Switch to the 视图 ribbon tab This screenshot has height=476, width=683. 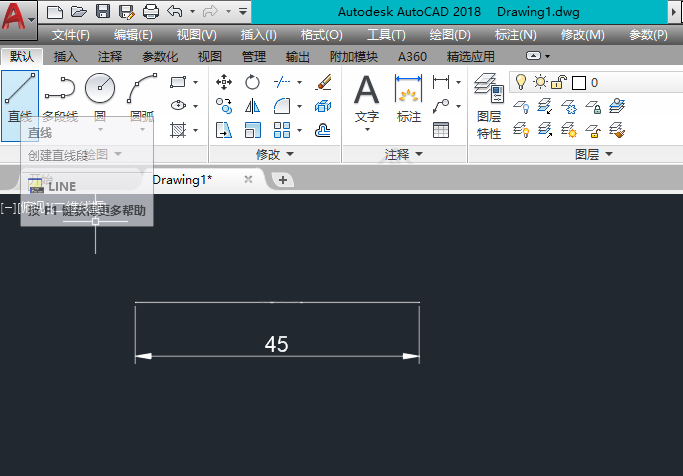pos(210,57)
